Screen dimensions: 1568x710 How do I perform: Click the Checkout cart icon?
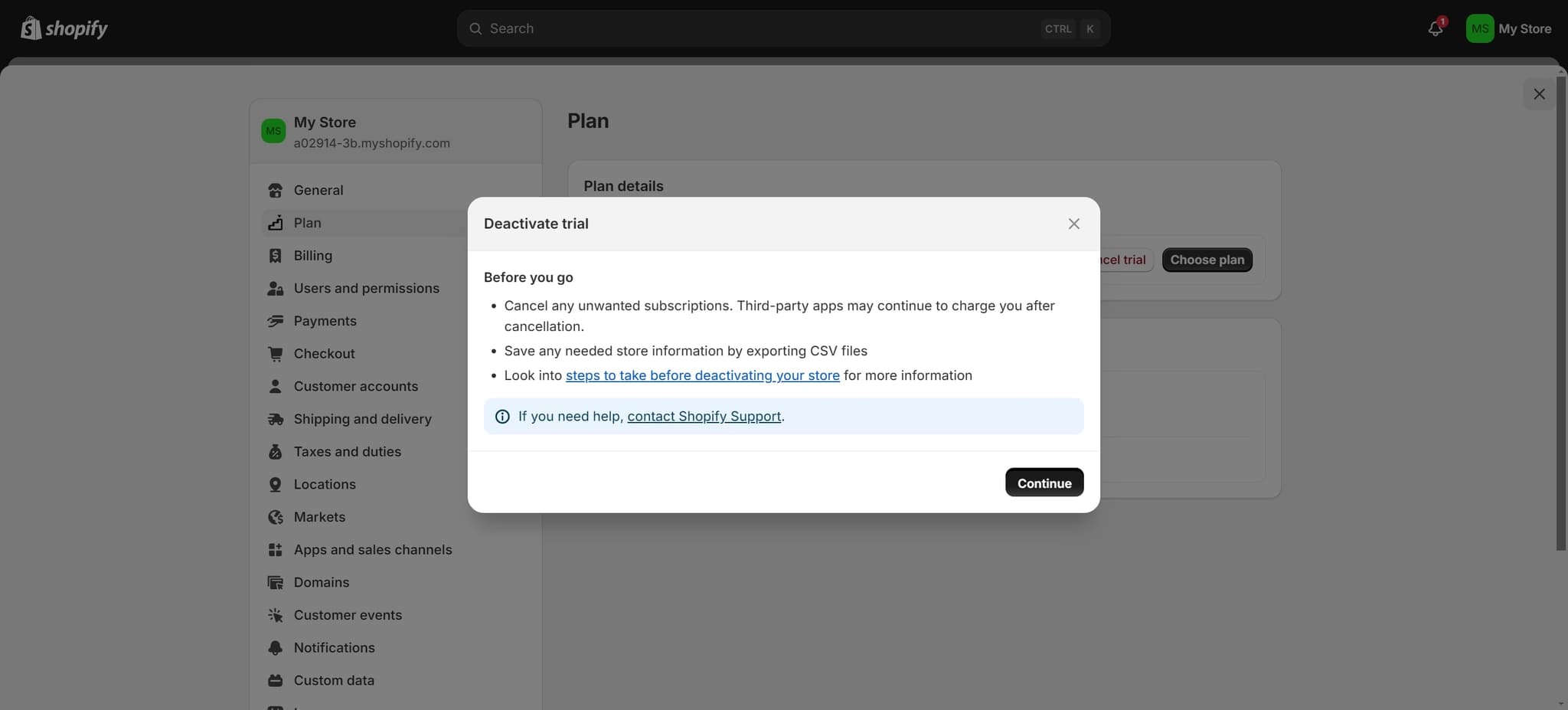point(275,354)
